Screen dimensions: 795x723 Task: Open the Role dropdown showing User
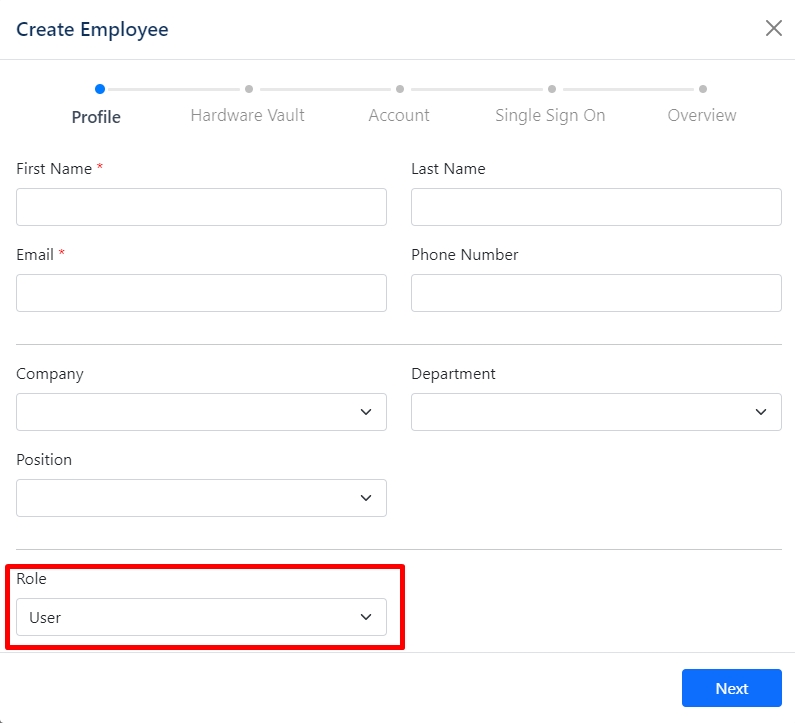point(201,617)
